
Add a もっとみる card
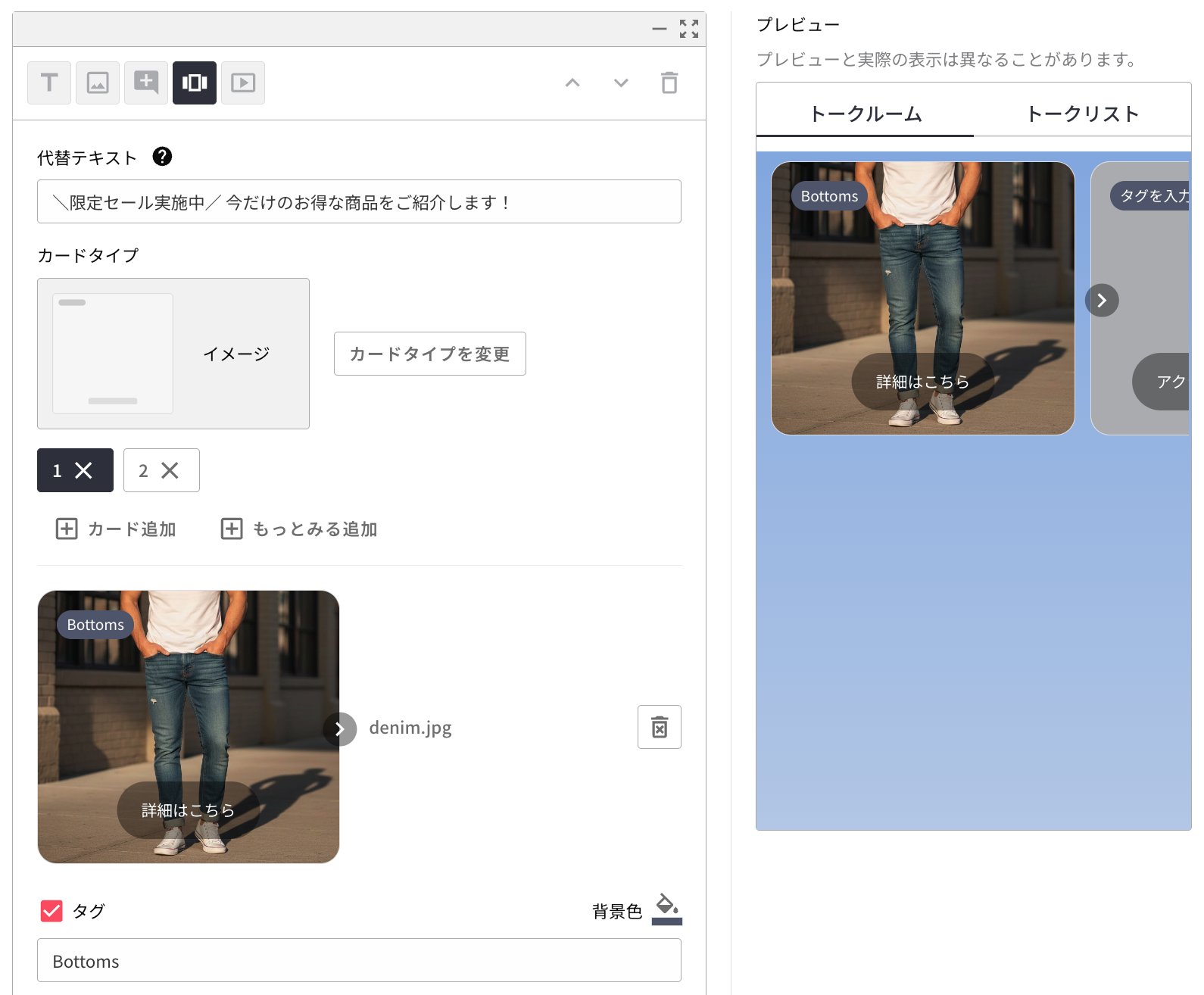[x=299, y=529]
